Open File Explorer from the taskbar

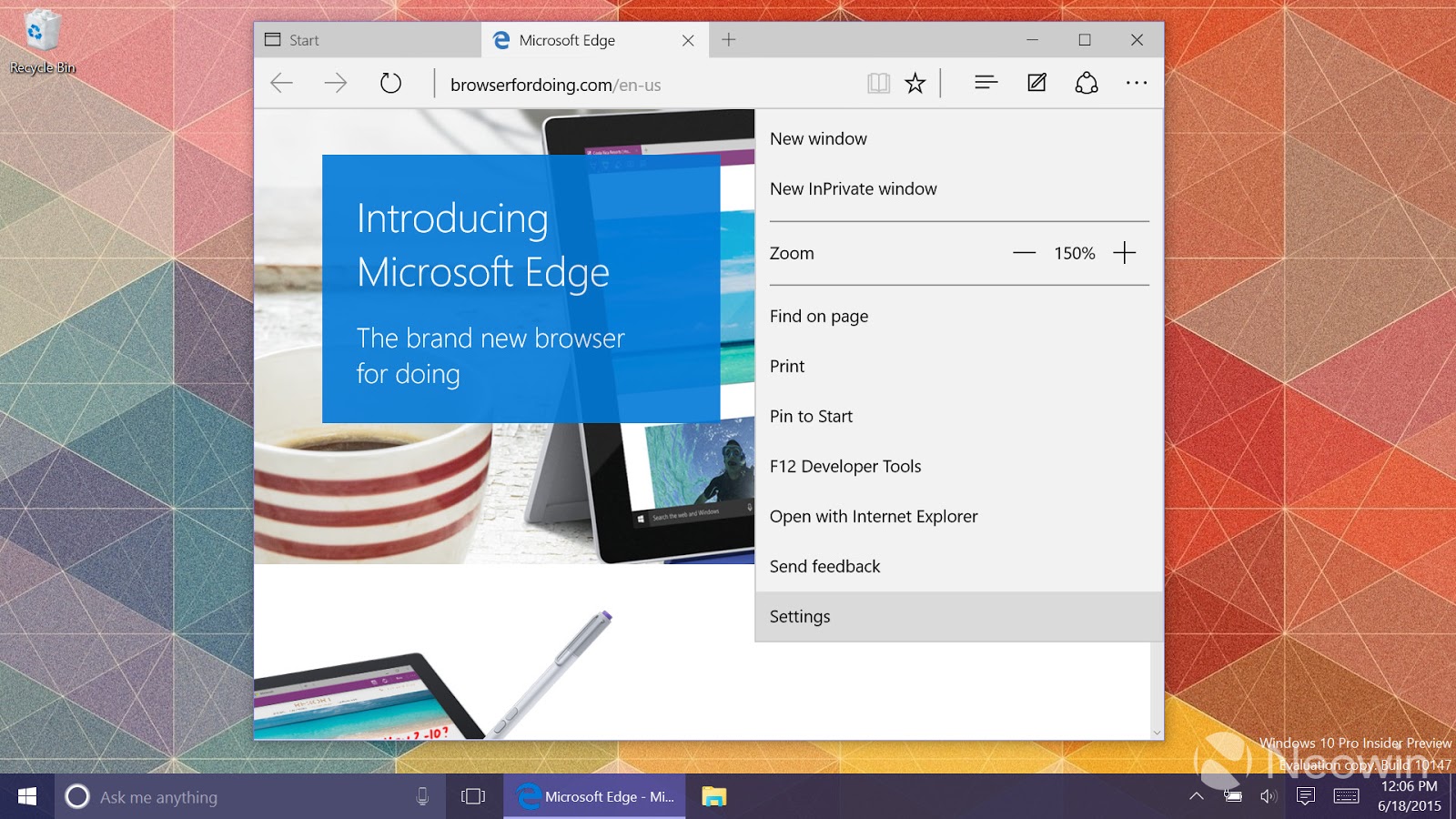714,797
